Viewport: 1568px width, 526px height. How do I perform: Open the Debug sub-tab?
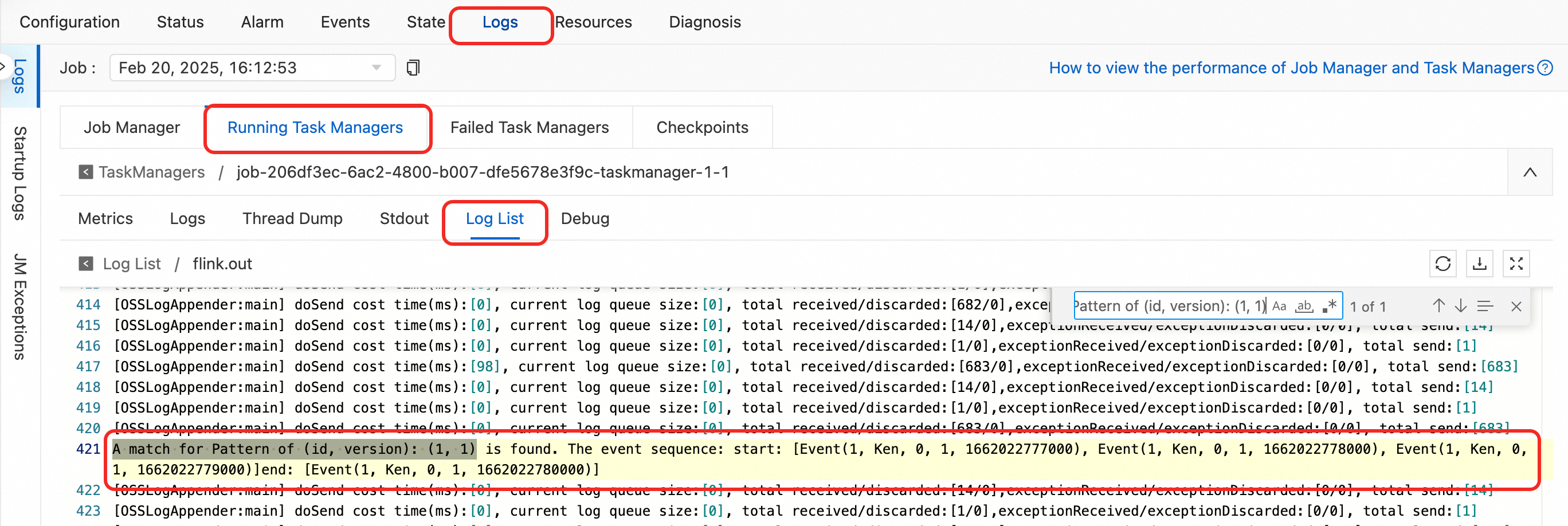pos(585,218)
